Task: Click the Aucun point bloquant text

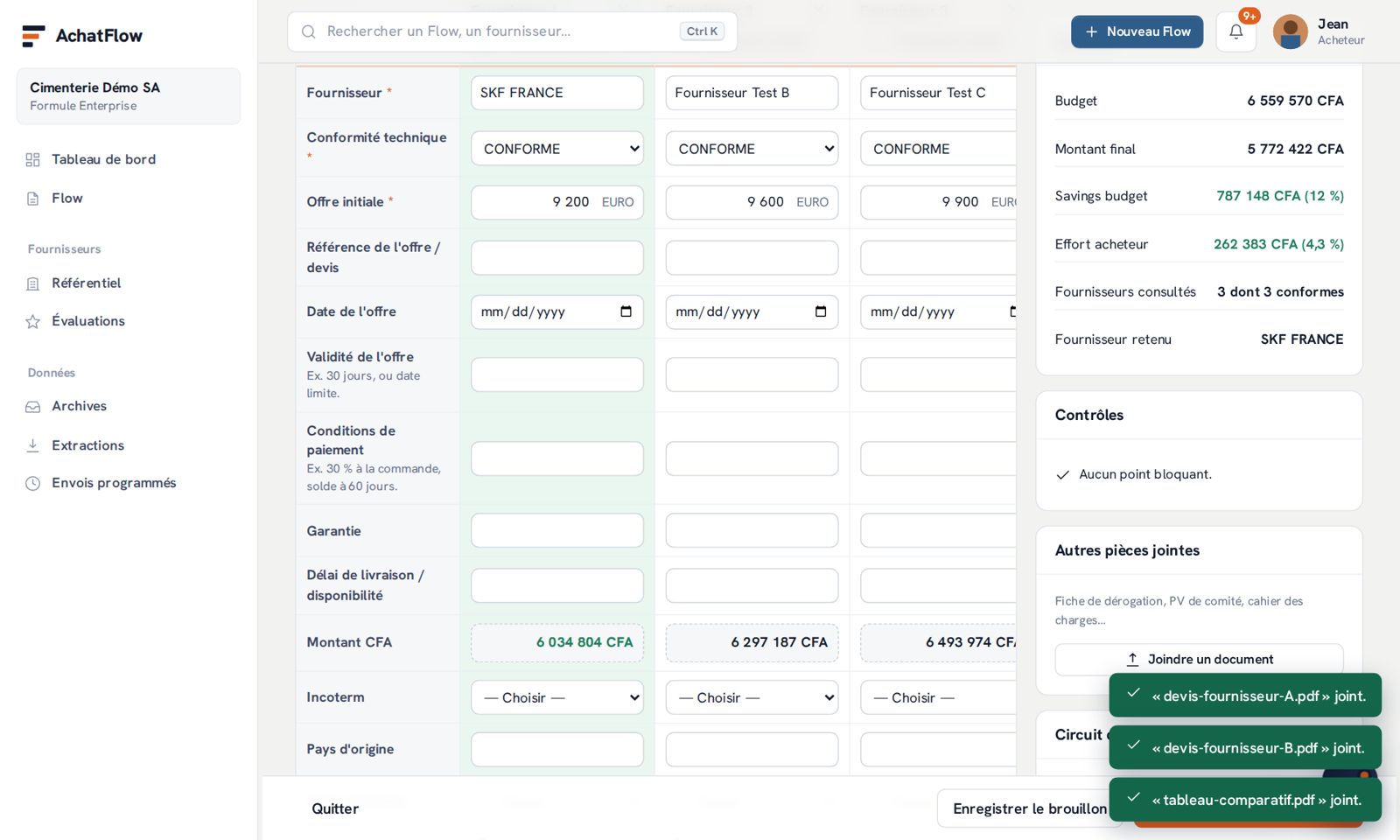Action: pos(1144,474)
